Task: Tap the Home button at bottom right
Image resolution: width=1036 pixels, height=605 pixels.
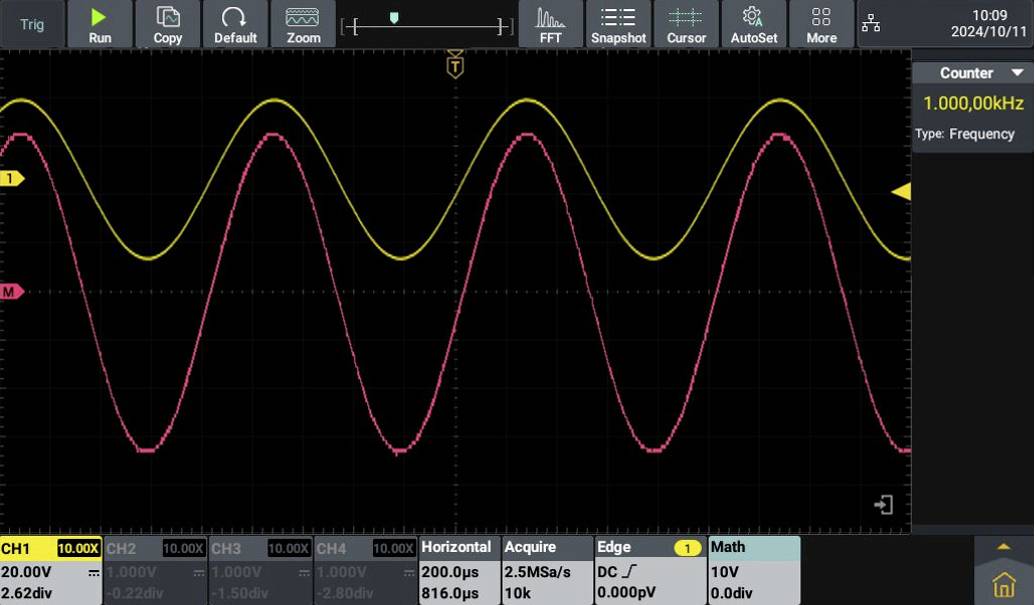Action: point(1003,583)
